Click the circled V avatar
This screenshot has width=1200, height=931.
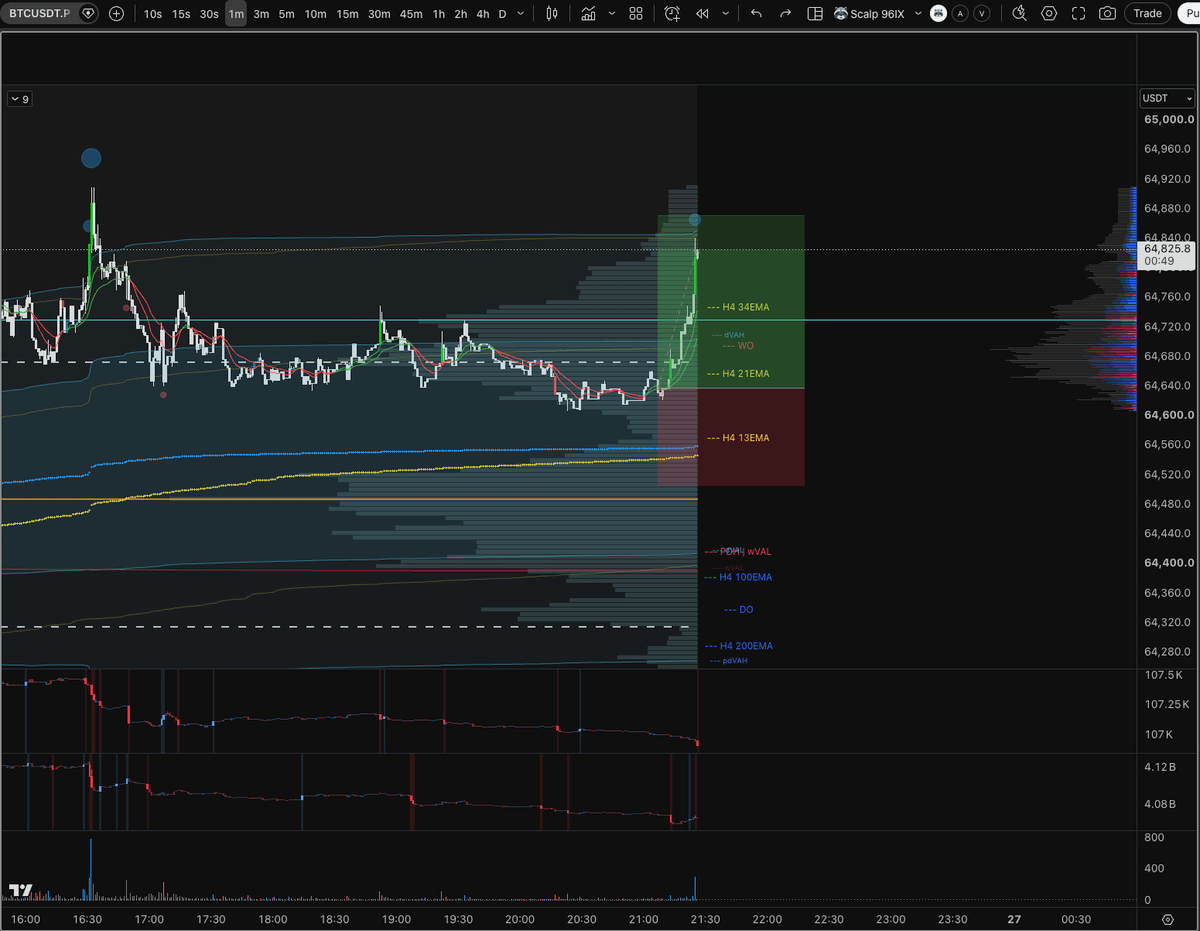click(983, 14)
